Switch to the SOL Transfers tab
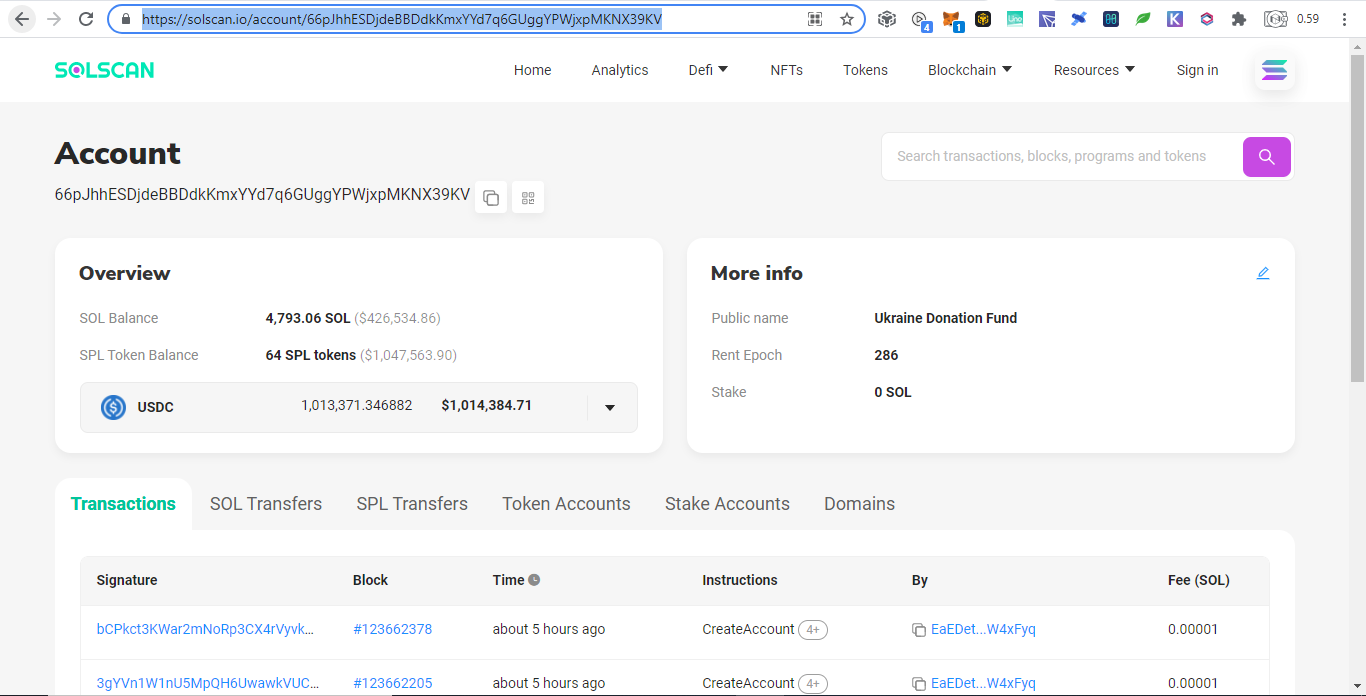1366x696 pixels. point(266,504)
